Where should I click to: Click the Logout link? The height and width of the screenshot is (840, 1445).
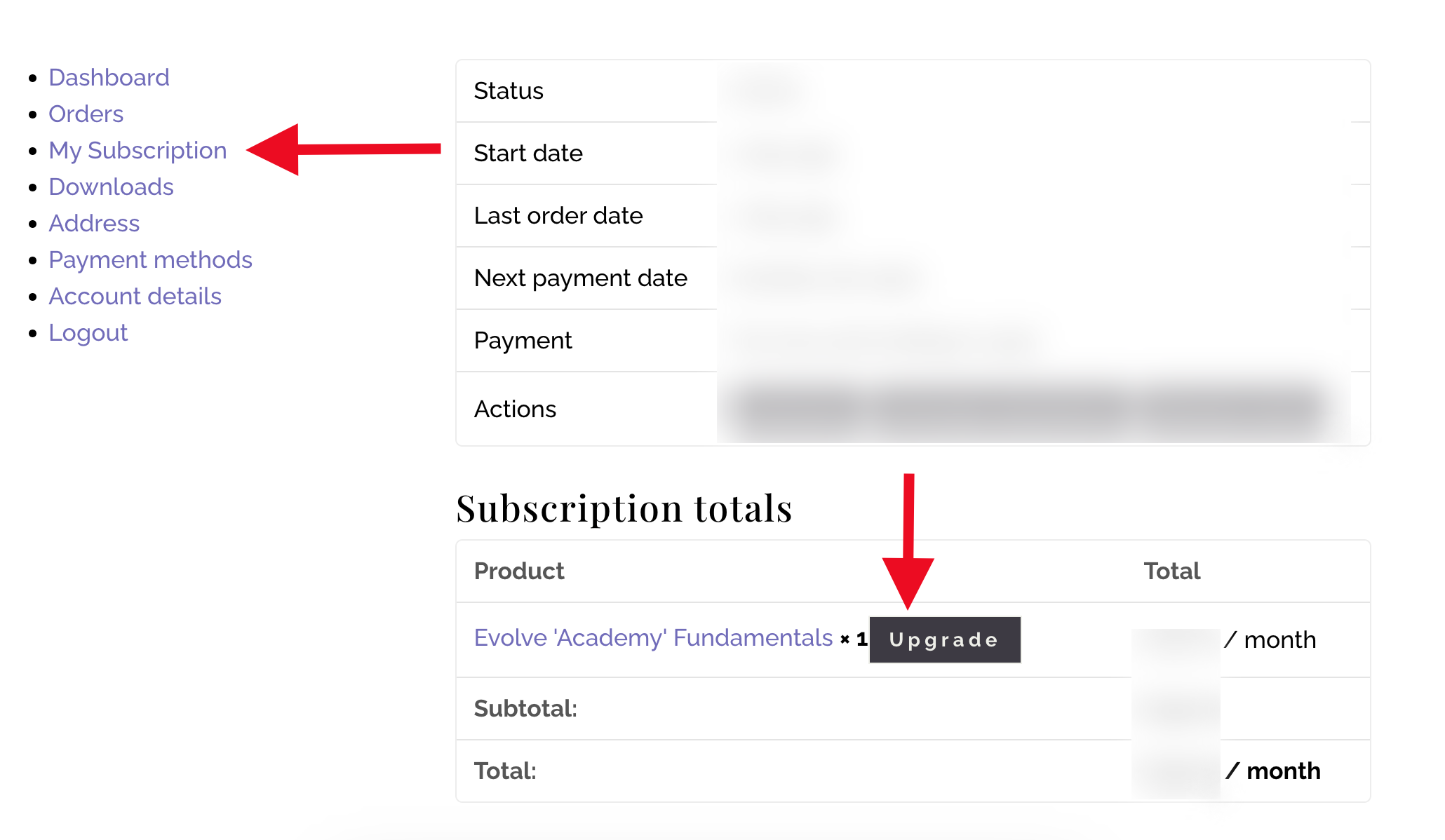(x=88, y=332)
